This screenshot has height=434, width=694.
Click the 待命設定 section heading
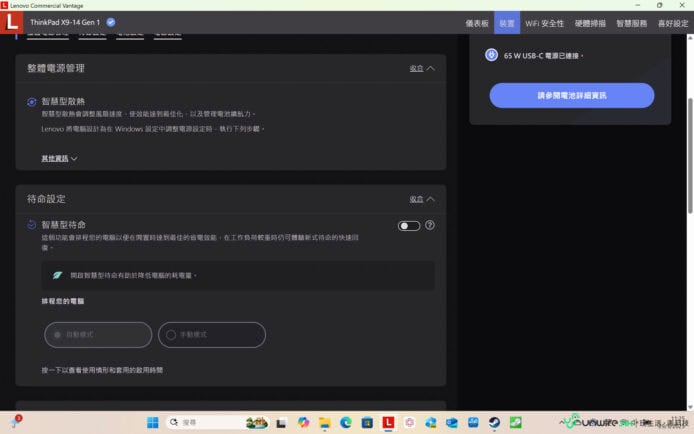[x=46, y=199]
